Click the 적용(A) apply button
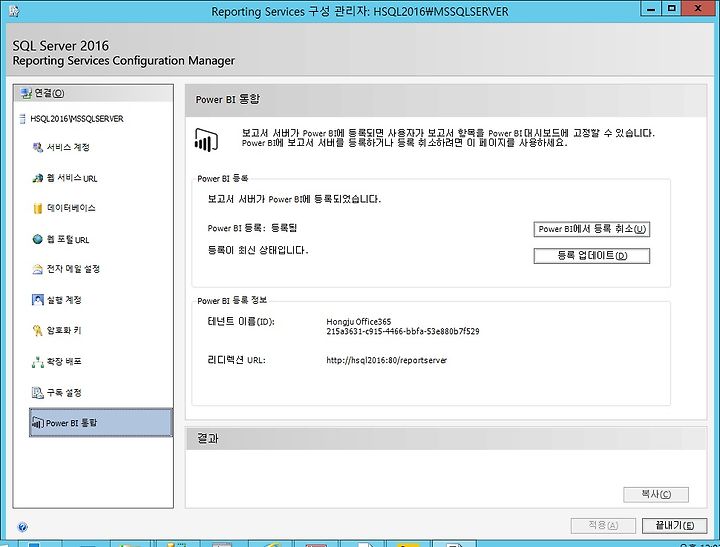This screenshot has height=547, width=720. point(603,525)
